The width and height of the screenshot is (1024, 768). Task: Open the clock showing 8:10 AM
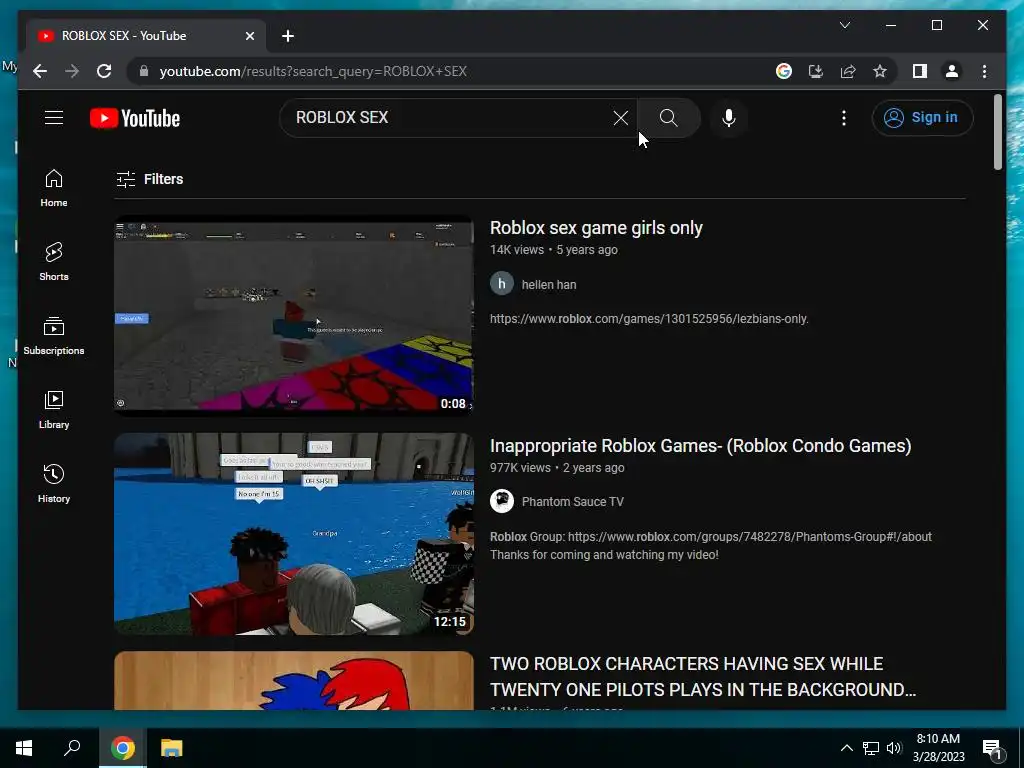938,748
